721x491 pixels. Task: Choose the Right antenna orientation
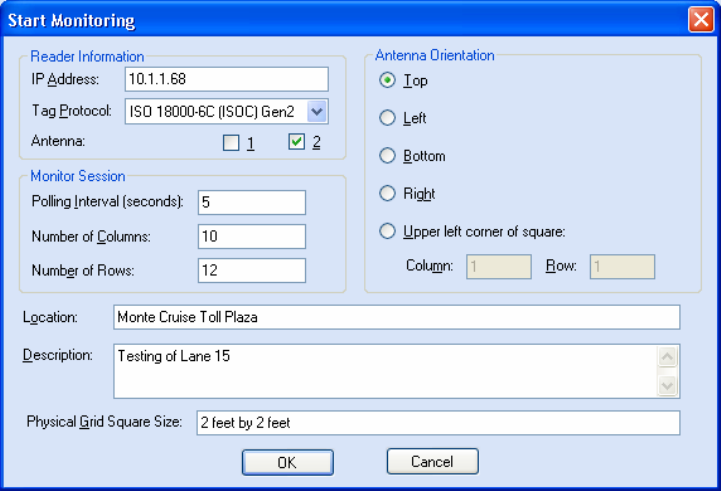(x=387, y=193)
